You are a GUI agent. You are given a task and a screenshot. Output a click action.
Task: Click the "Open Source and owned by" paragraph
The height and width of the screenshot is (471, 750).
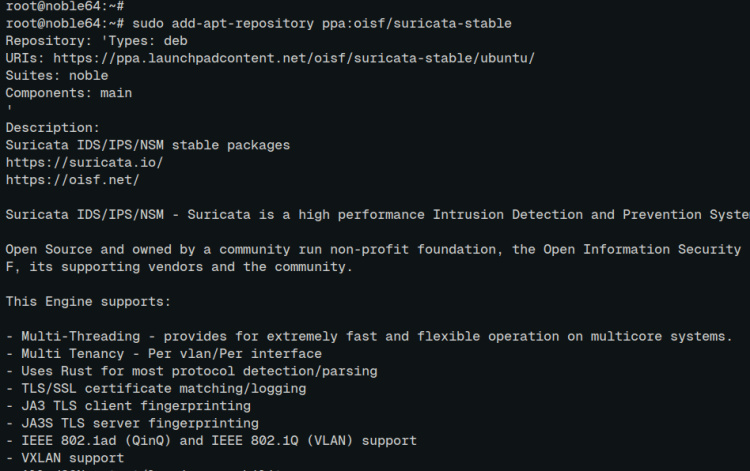click(x=377, y=250)
